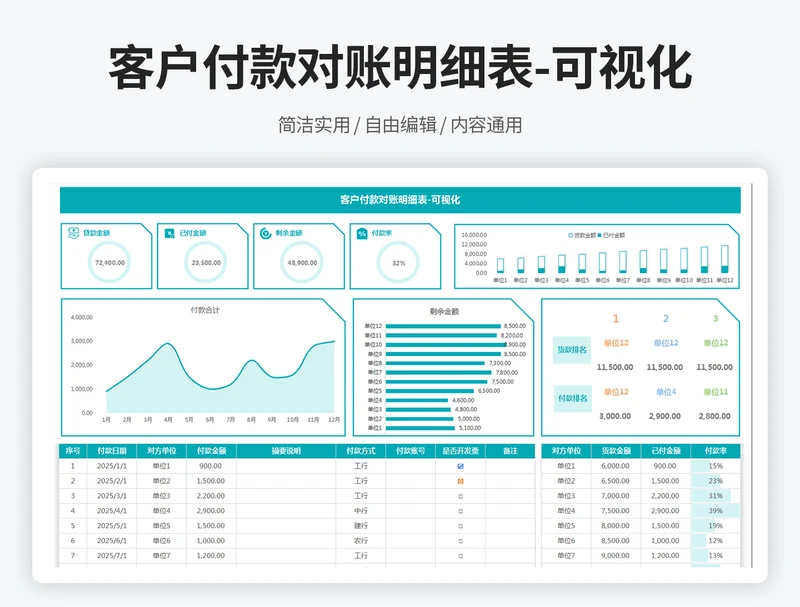
Task: Select the 2,200.00 cell in the 付款金额 column
Action: (x=211, y=496)
